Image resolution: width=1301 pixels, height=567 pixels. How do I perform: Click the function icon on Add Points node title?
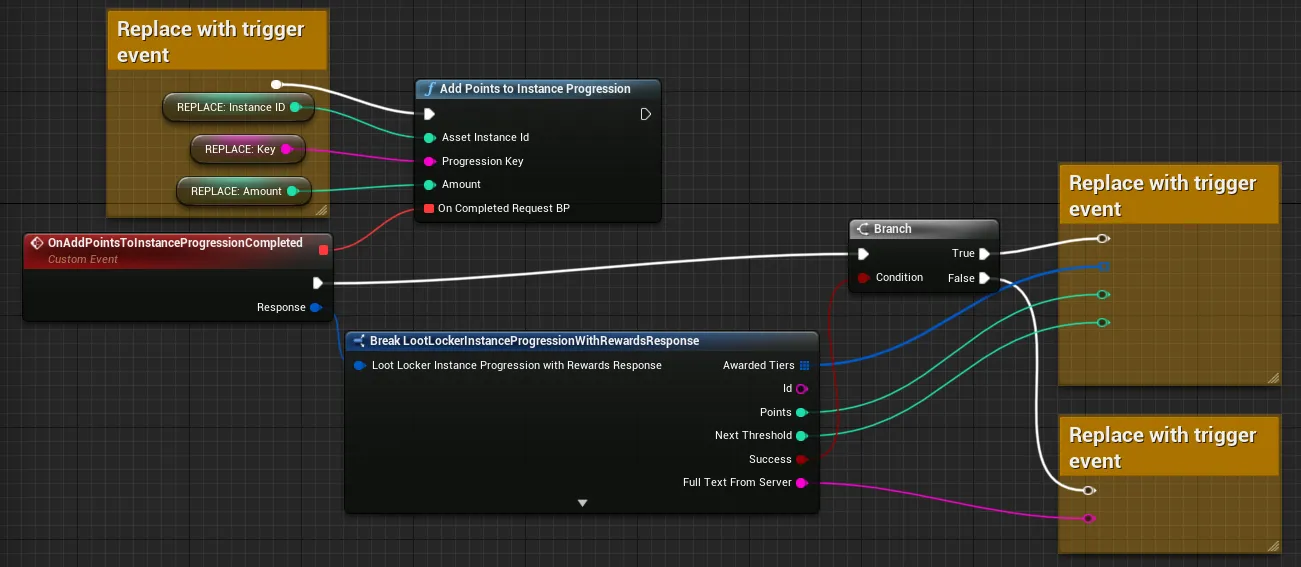(430, 89)
